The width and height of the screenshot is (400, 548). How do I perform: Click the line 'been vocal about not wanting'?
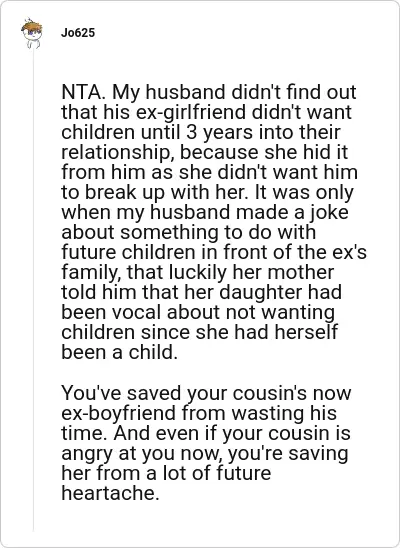click(x=198, y=313)
